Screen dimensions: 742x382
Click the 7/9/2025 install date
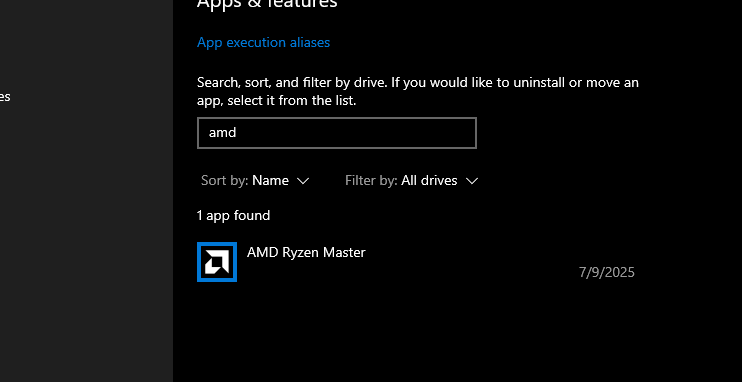click(x=607, y=273)
